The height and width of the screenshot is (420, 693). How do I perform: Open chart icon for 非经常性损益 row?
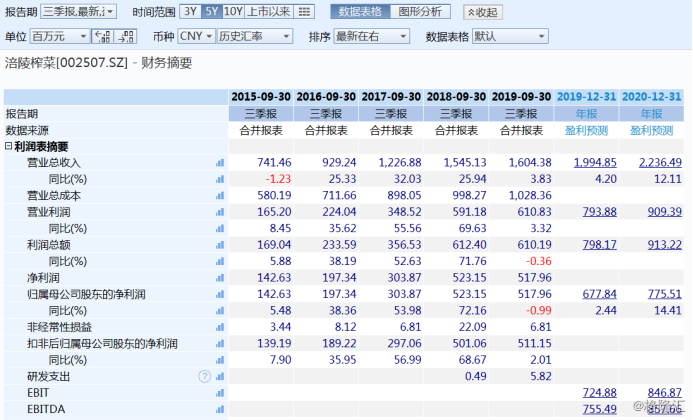(x=220, y=327)
